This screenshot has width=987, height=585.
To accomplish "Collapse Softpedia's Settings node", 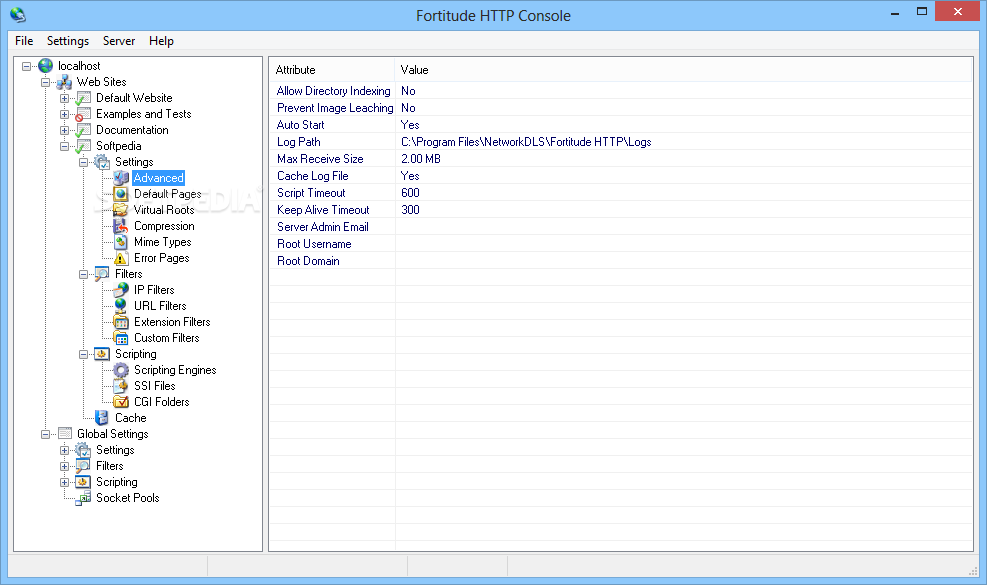I will (83, 162).
